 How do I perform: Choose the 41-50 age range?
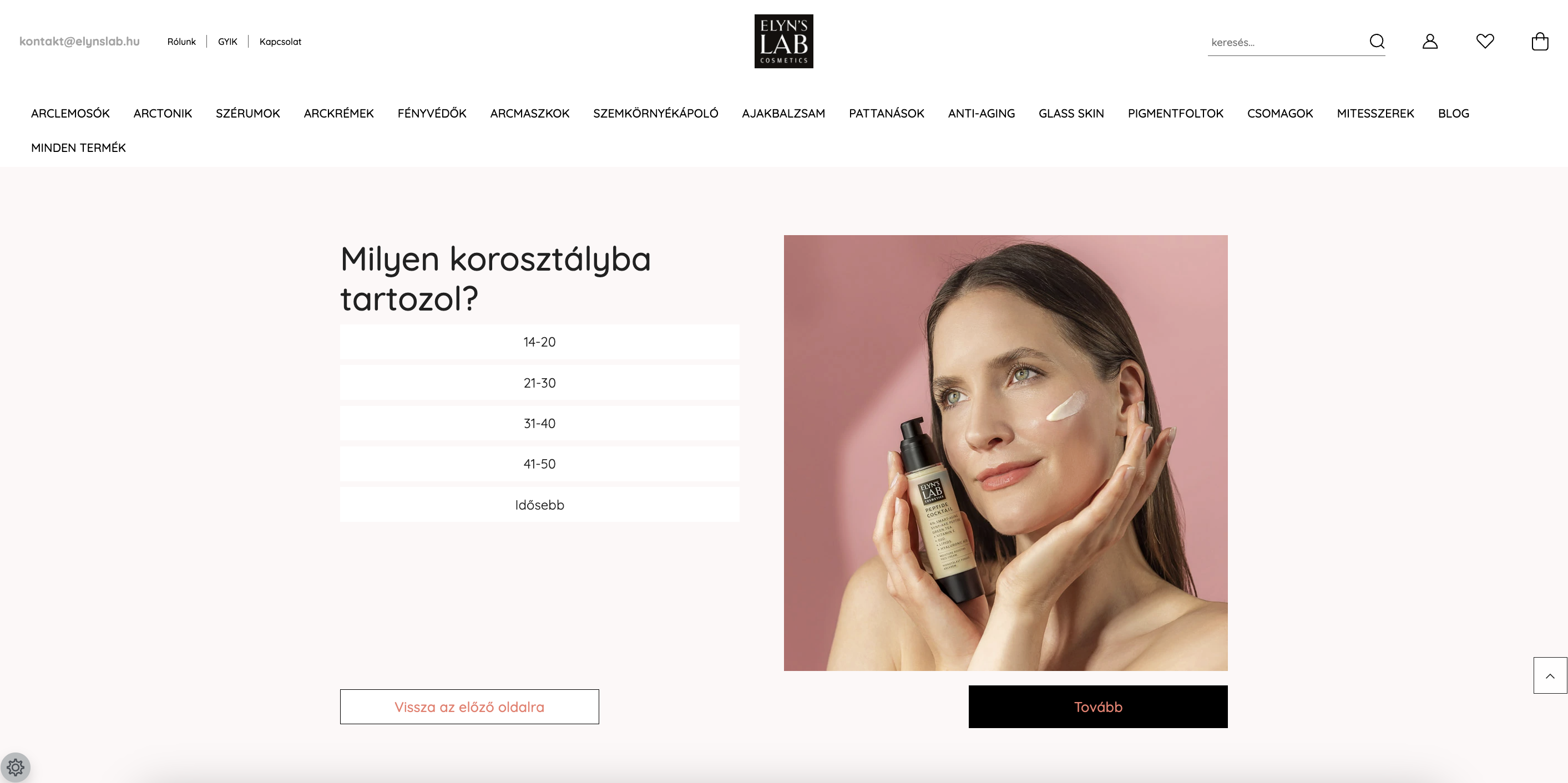pos(539,464)
